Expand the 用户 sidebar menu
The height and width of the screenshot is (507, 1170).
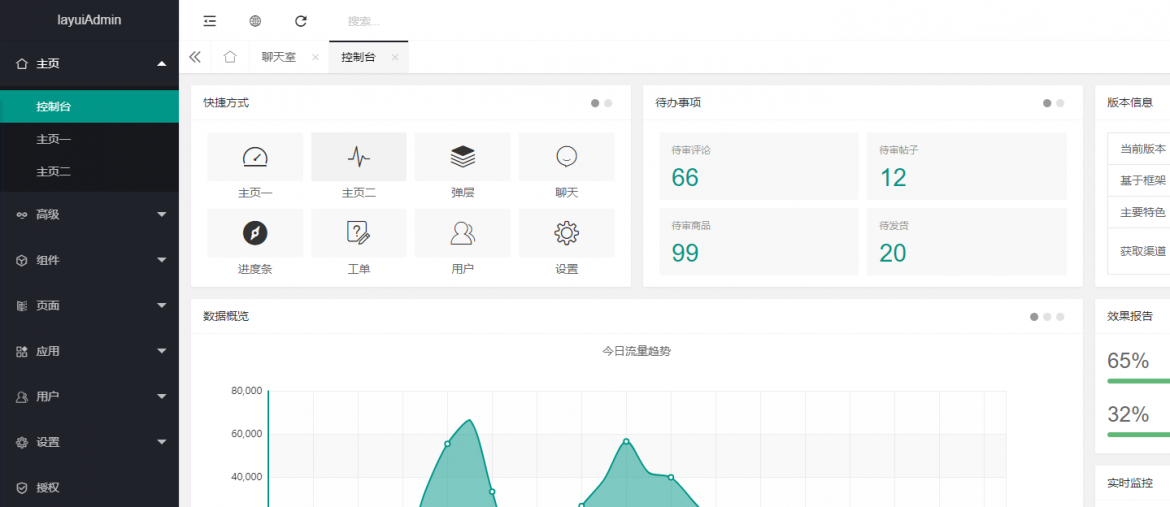click(90, 396)
